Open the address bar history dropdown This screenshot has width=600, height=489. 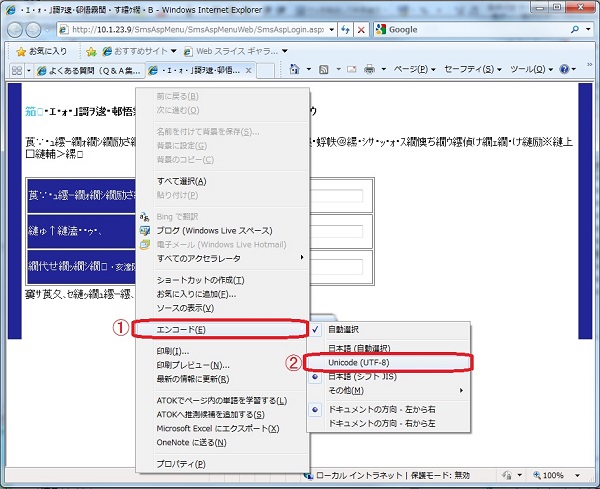tap(331, 29)
